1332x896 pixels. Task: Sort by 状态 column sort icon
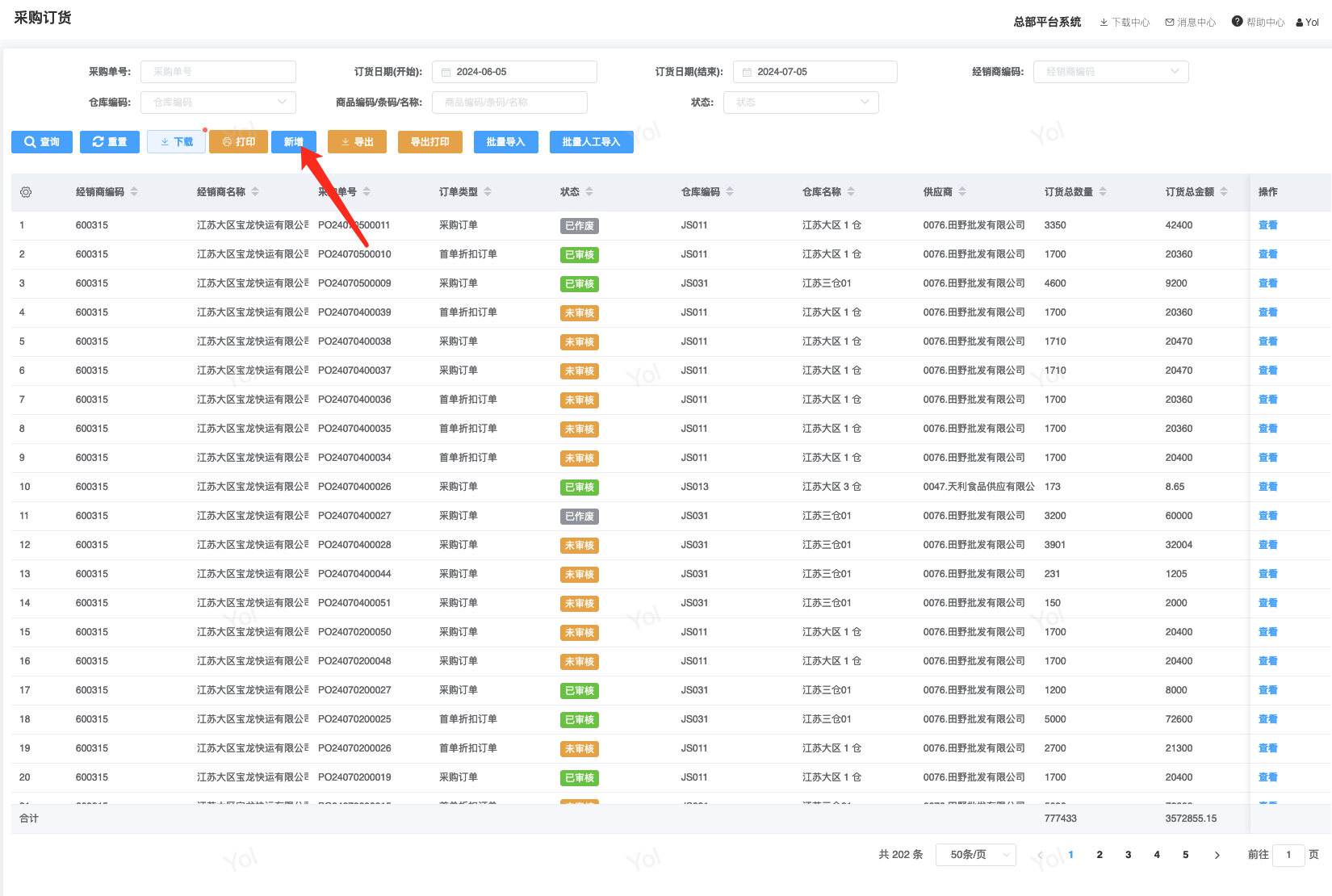(589, 192)
